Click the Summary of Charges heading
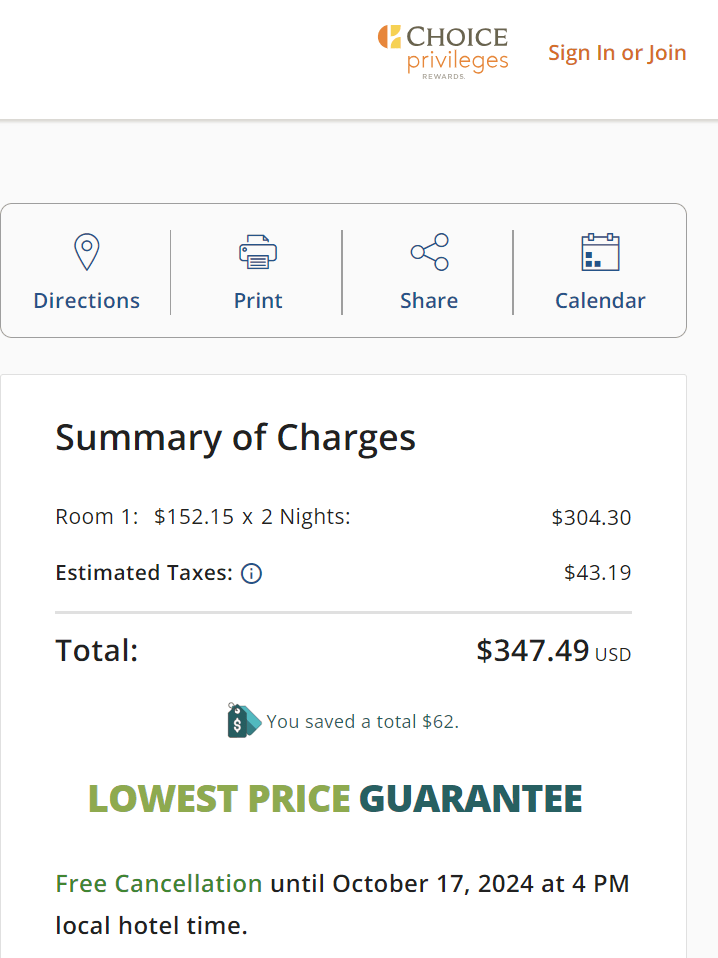 pyautogui.click(x=235, y=438)
